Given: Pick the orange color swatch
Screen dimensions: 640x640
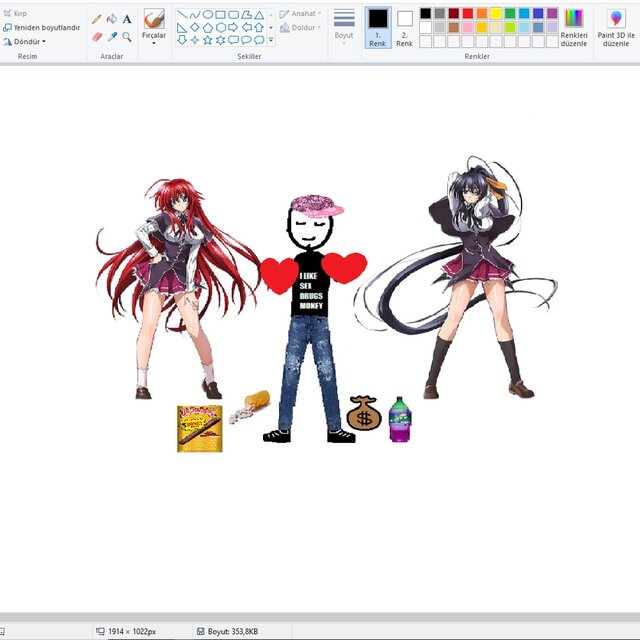Looking at the screenshot, I should (482, 13).
